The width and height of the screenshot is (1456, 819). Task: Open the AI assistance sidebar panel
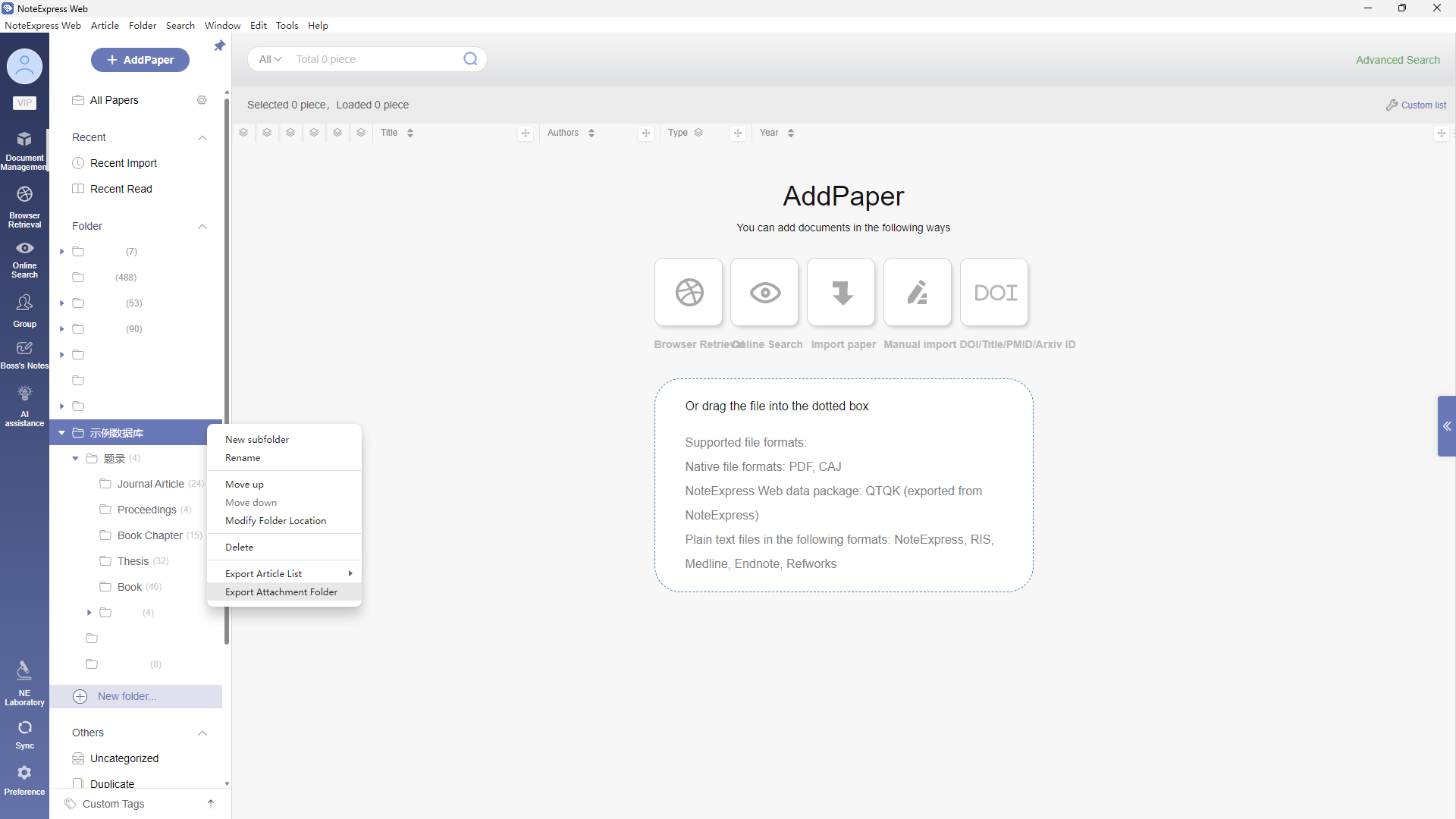pos(24,406)
